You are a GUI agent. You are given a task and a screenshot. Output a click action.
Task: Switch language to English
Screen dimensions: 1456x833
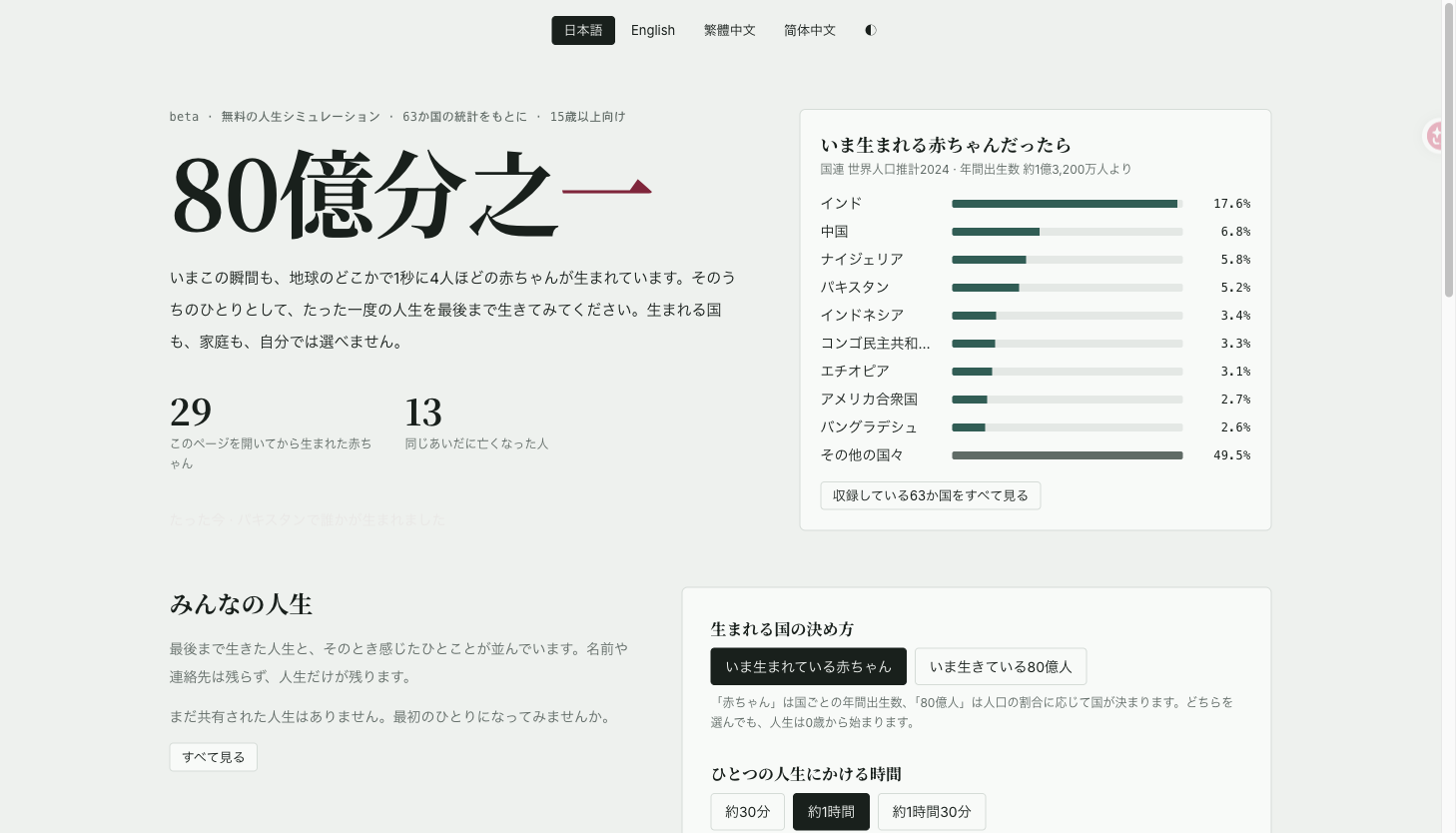[x=653, y=30]
